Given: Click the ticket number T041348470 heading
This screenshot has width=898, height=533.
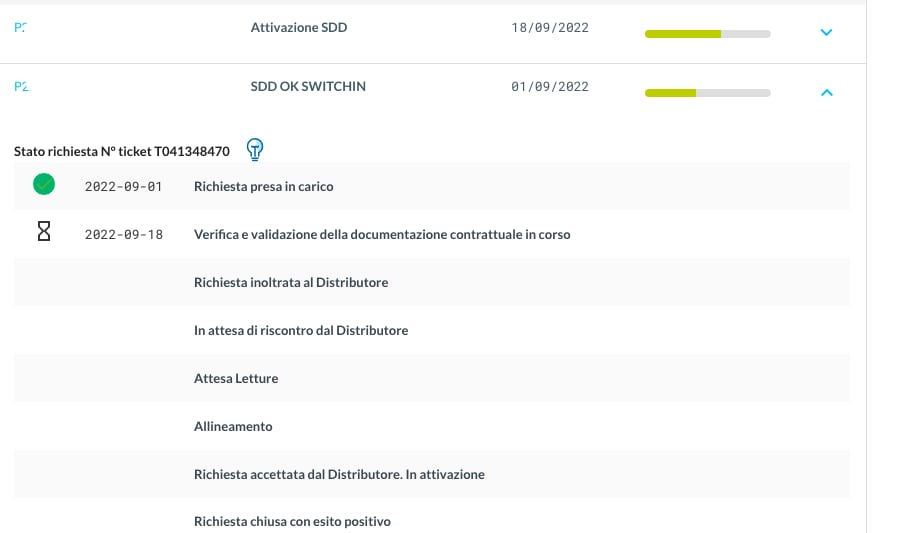Looking at the screenshot, I should tap(122, 152).
